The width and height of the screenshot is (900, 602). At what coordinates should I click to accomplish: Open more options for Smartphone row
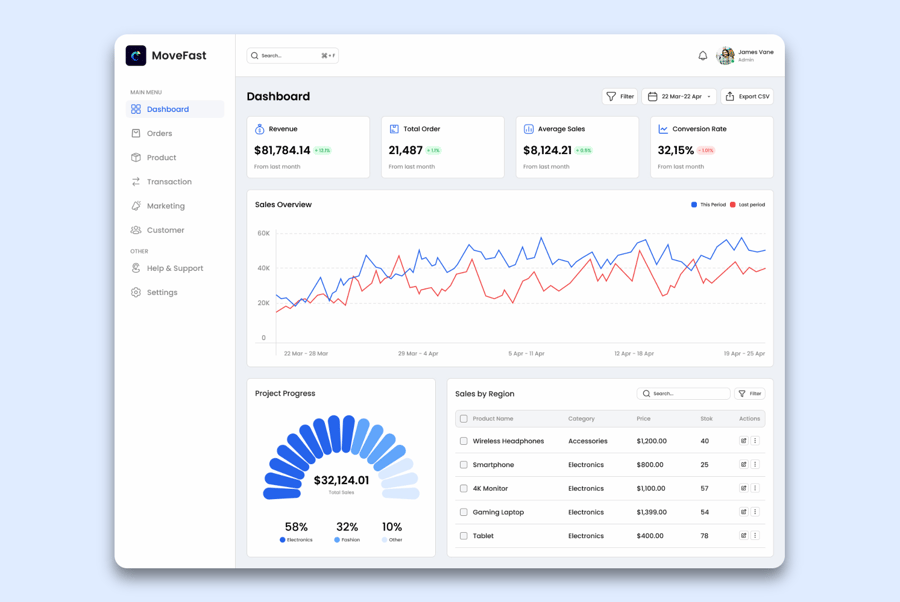pyautogui.click(x=755, y=465)
